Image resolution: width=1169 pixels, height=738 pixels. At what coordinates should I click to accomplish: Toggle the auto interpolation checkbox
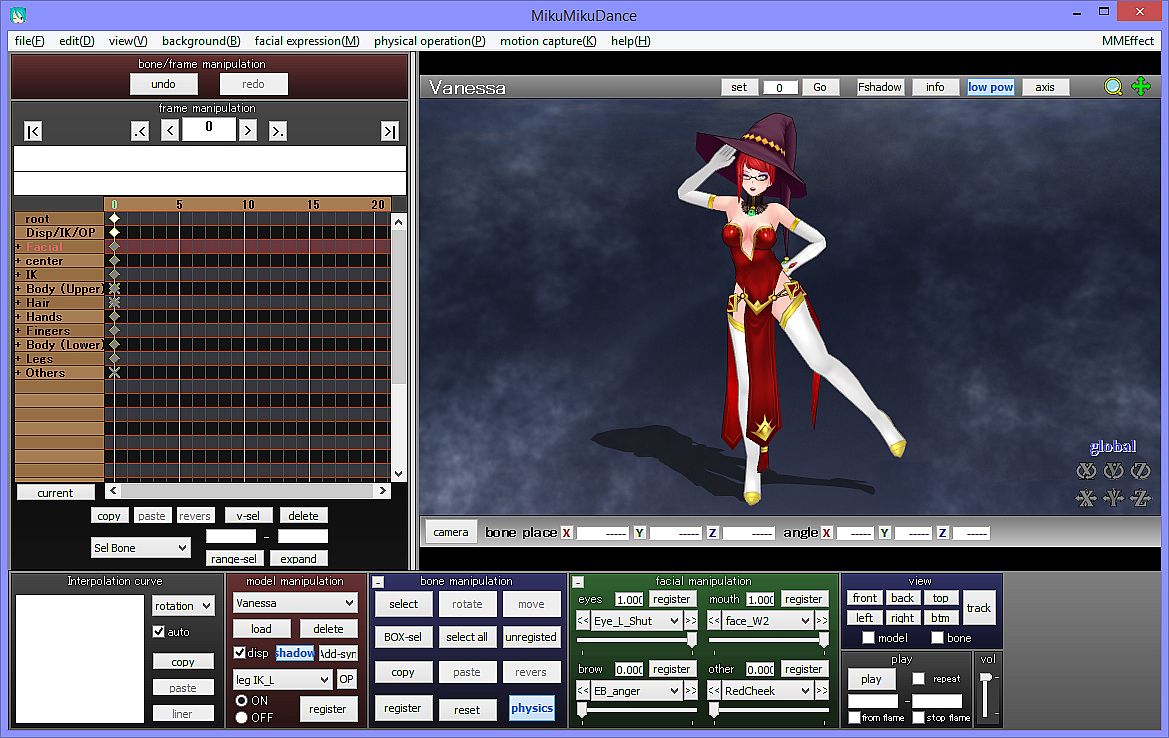[x=158, y=632]
